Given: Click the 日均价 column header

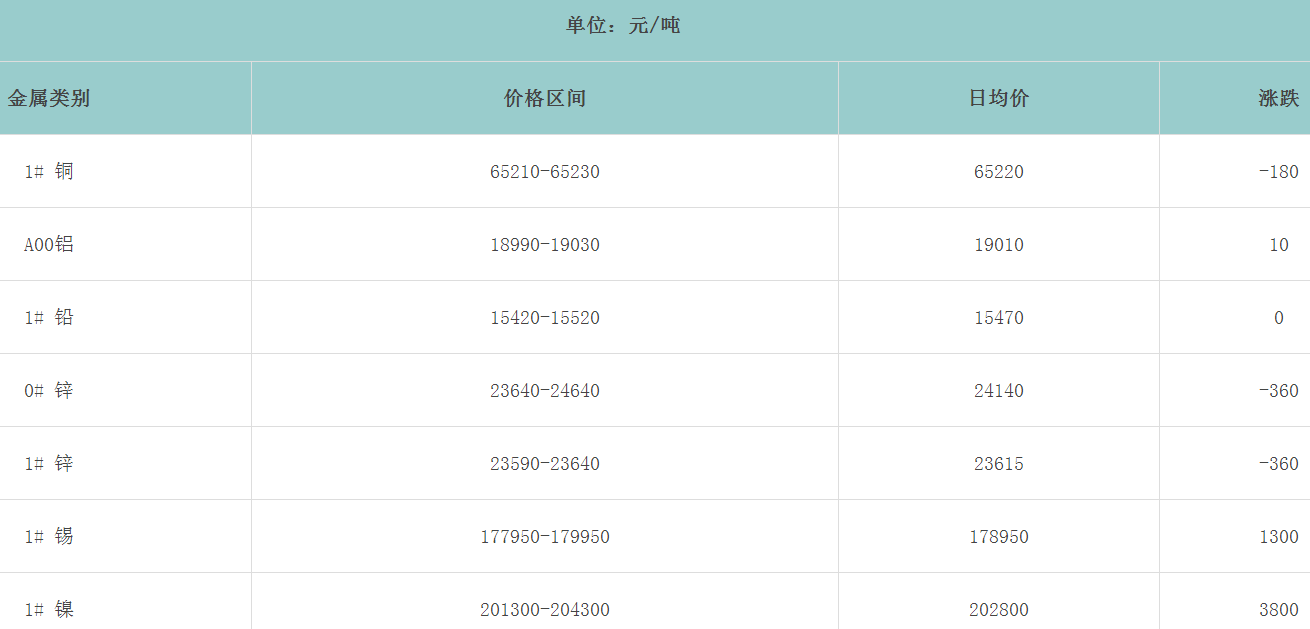Looking at the screenshot, I should point(999,98).
